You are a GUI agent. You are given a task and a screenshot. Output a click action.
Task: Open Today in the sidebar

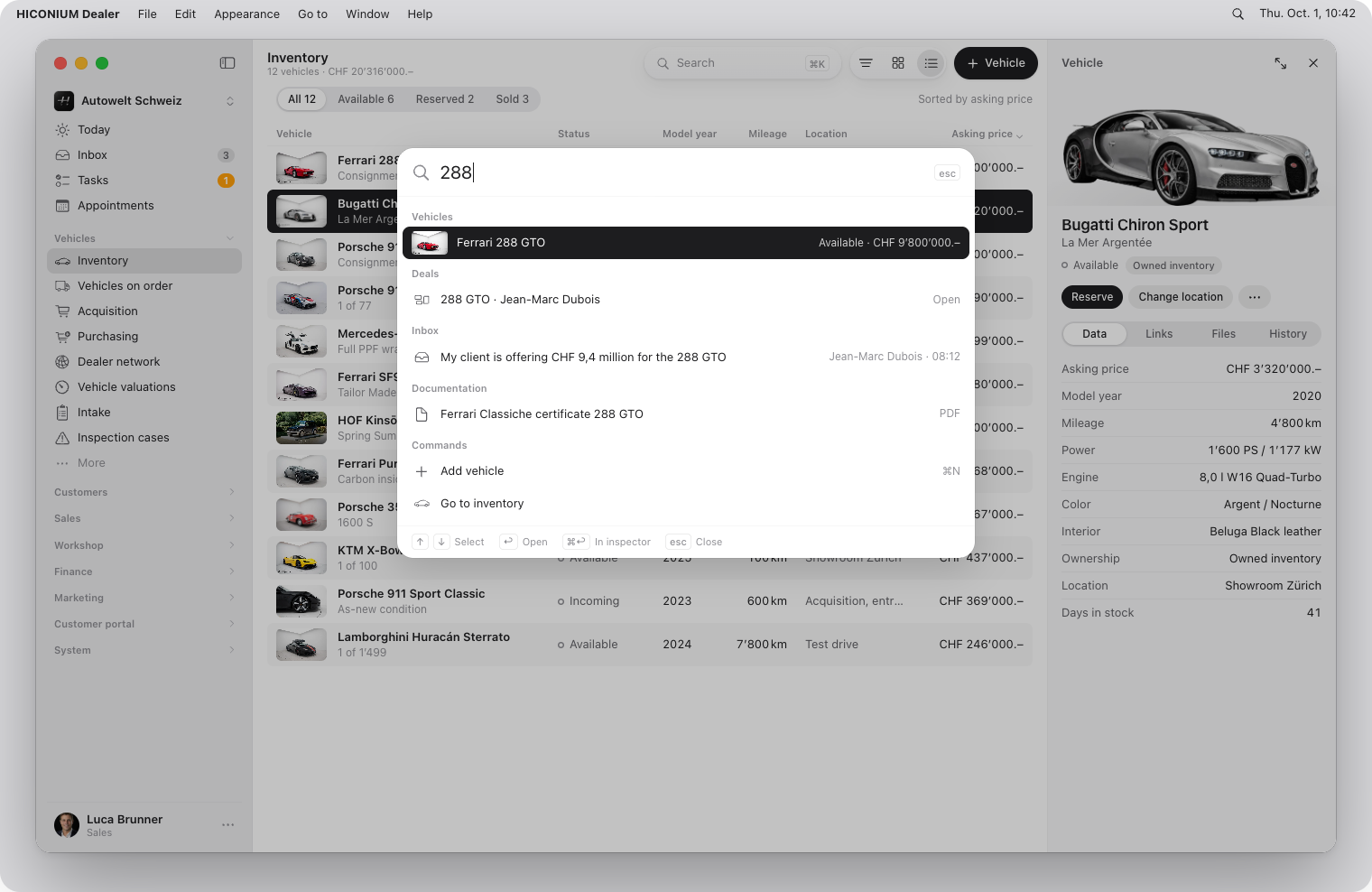click(x=144, y=130)
